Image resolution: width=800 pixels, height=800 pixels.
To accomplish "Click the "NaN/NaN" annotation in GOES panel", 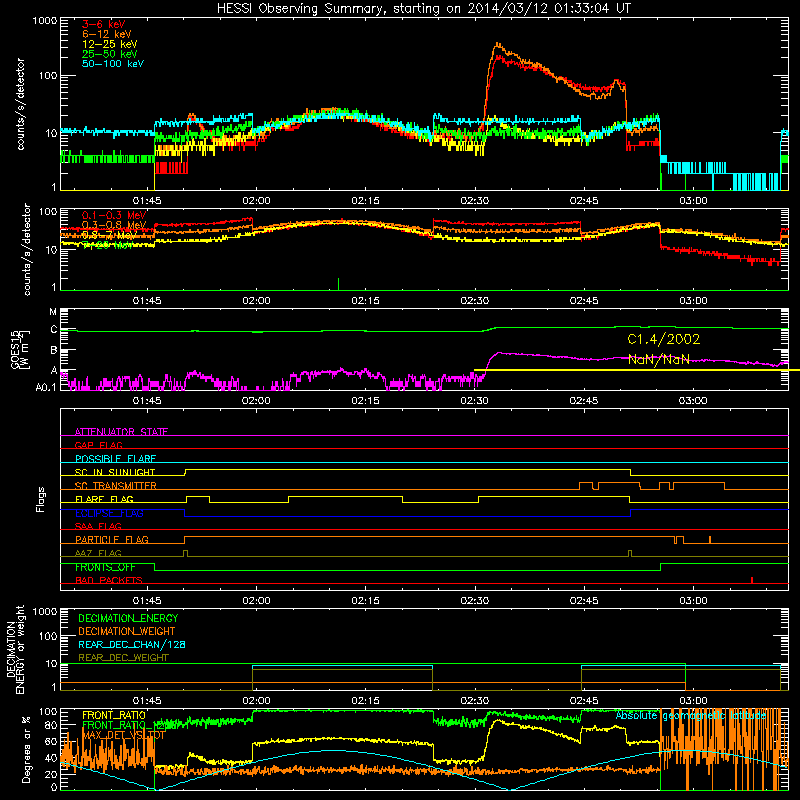I will pos(659,359).
